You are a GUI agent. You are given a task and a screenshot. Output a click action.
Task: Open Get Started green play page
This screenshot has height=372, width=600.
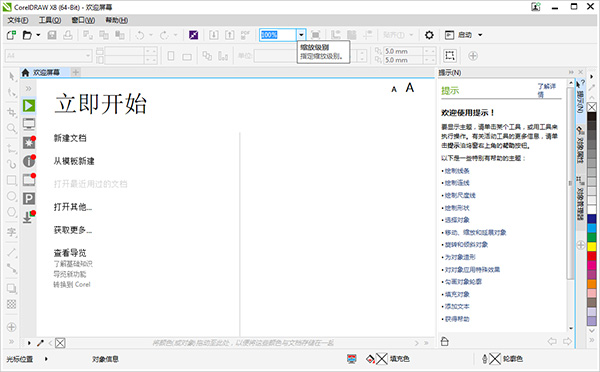tap(29, 106)
